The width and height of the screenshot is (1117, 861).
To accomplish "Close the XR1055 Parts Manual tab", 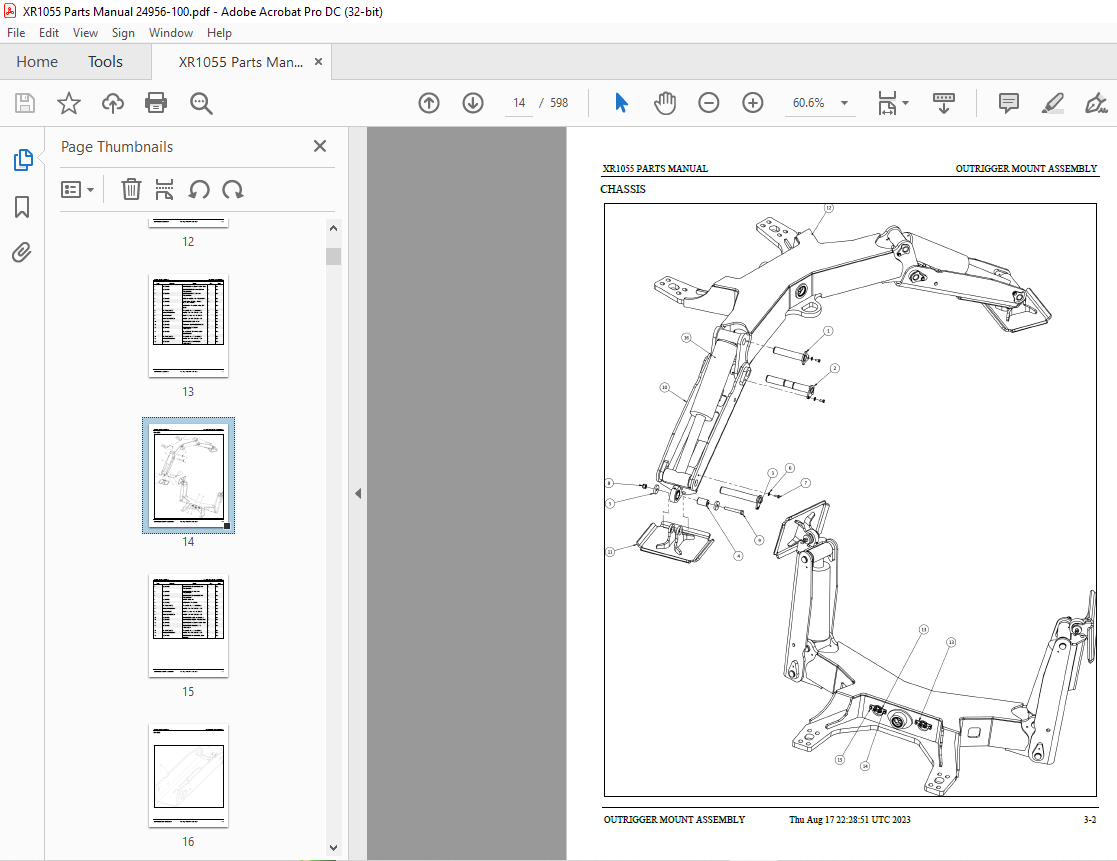I will (318, 62).
